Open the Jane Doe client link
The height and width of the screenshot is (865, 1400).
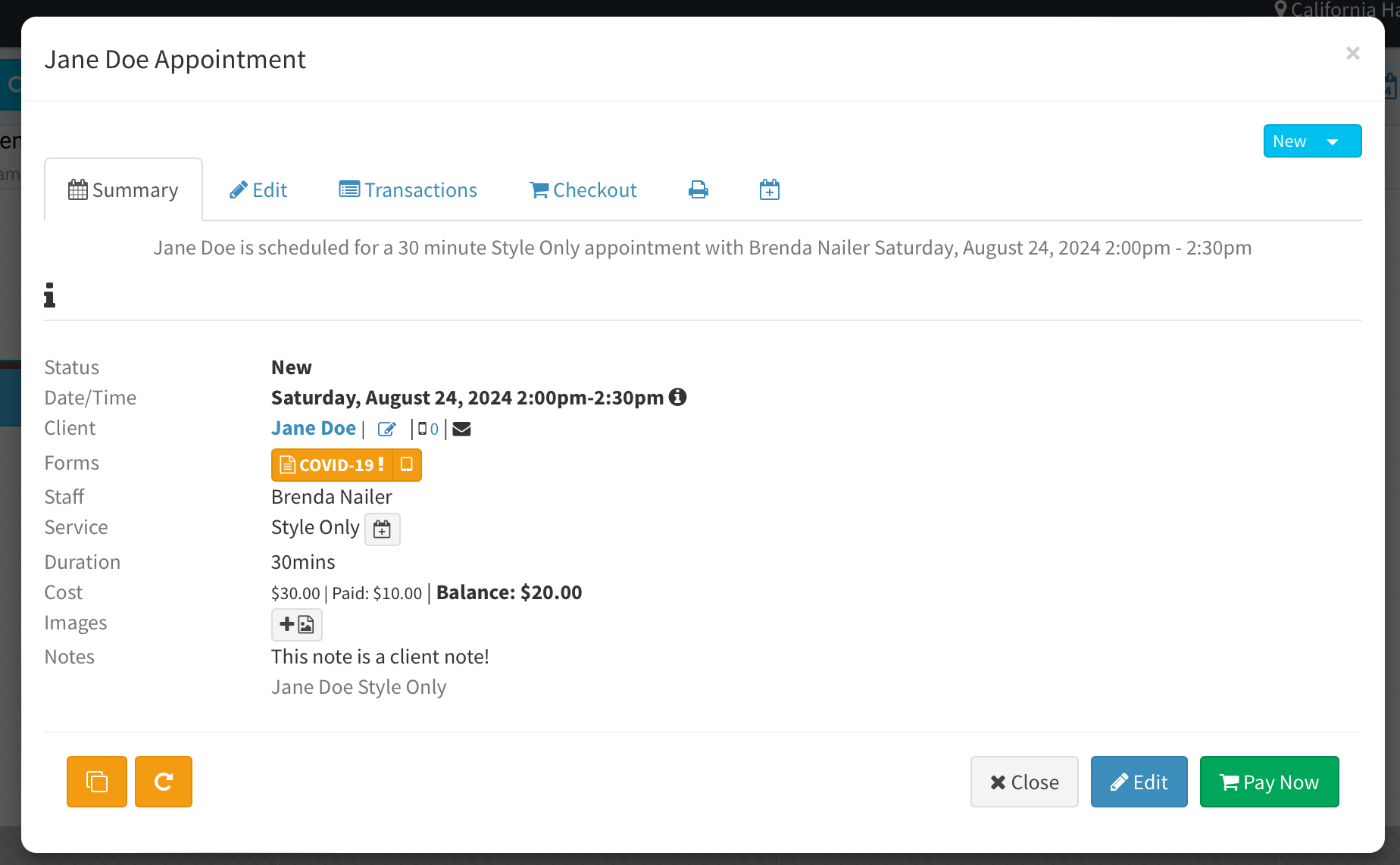pyautogui.click(x=314, y=428)
